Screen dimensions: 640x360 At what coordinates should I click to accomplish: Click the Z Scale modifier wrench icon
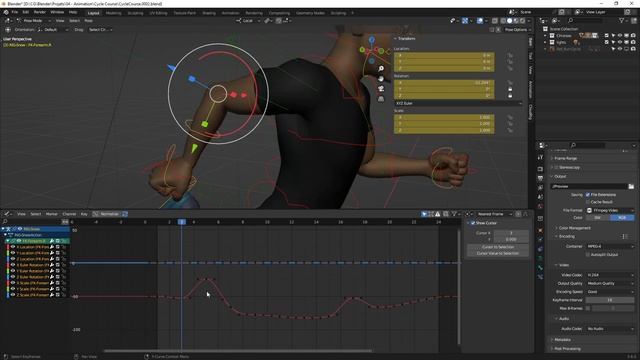click(x=52, y=295)
